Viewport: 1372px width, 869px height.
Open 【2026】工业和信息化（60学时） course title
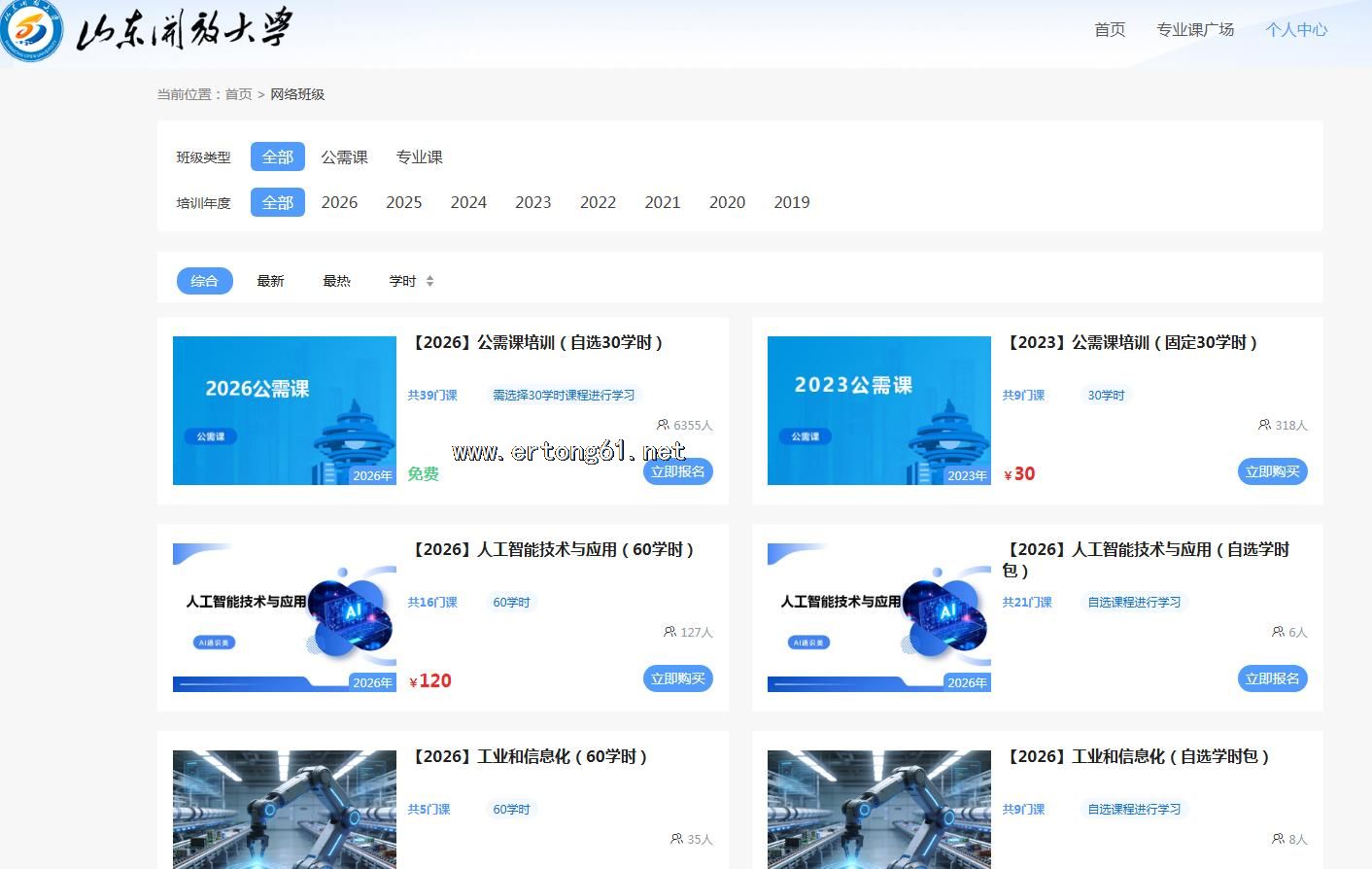pyautogui.click(x=531, y=756)
